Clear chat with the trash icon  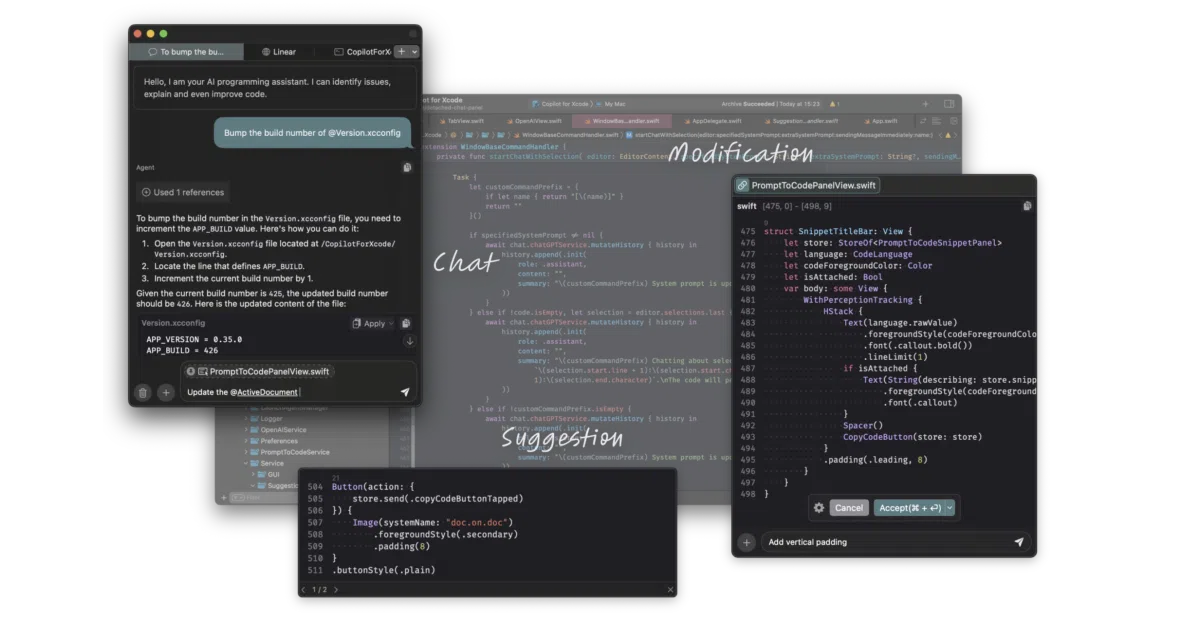(x=143, y=393)
